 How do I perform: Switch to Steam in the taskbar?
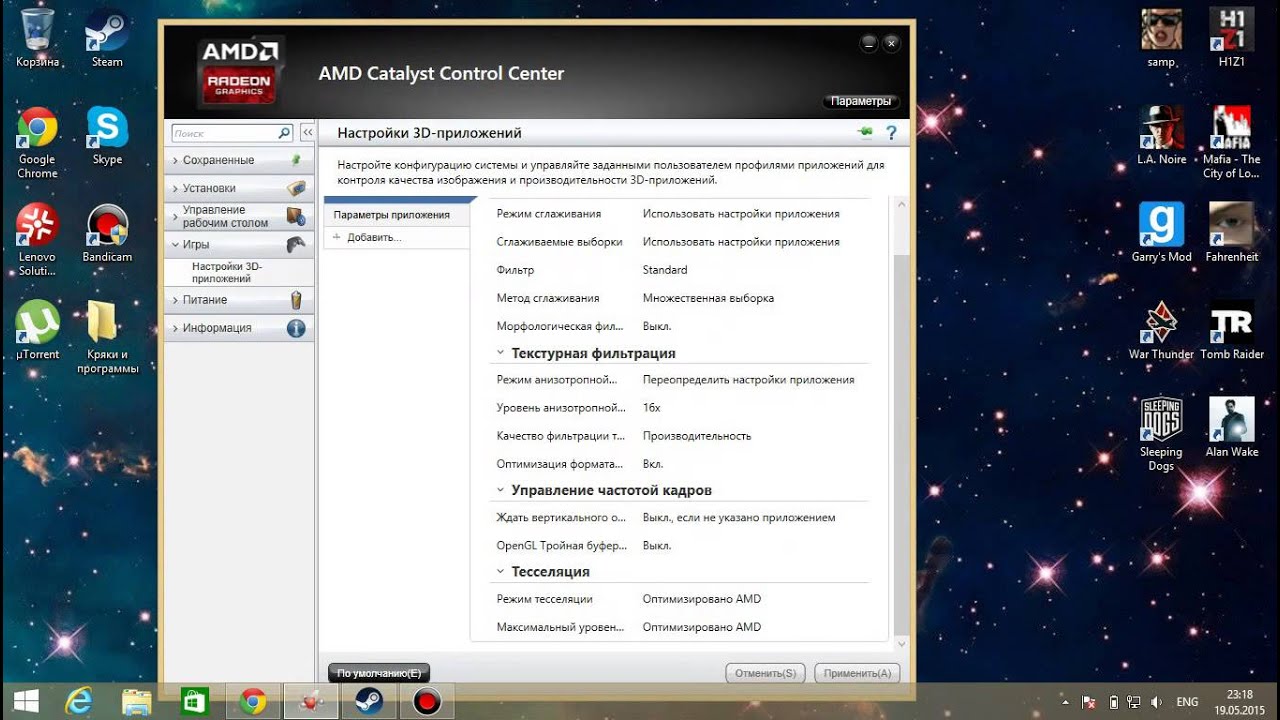click(369, 702)
